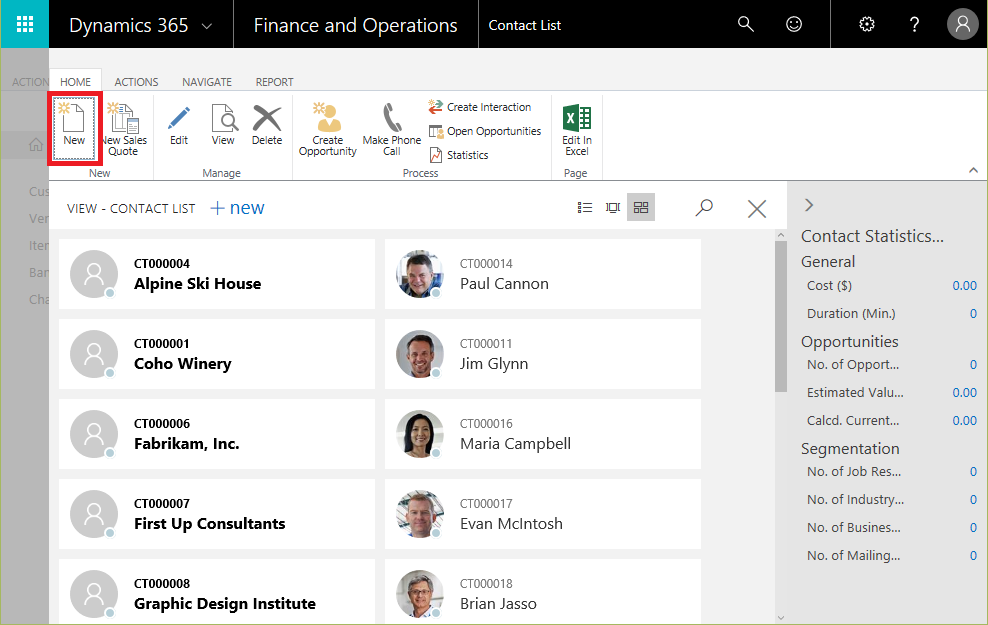Click Jim Glynn's profile photo
This screenshot has height=625, width=988.
(420, 354)
